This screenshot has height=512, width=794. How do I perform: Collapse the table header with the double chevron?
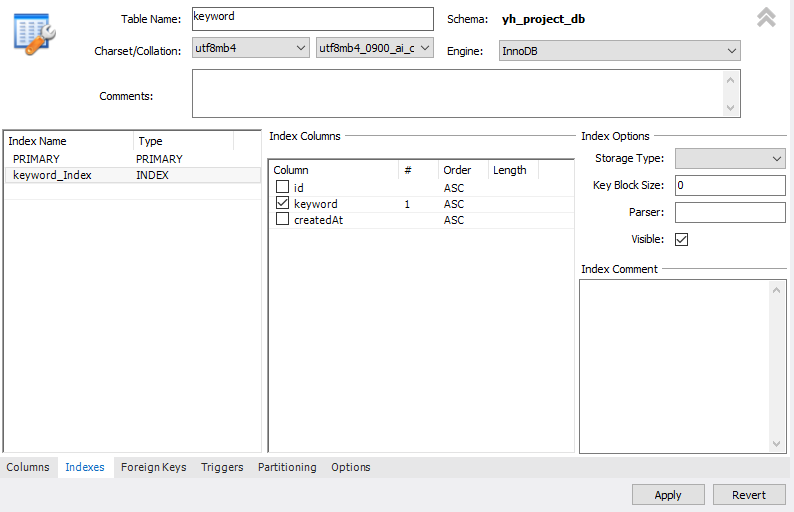(766, 17)
